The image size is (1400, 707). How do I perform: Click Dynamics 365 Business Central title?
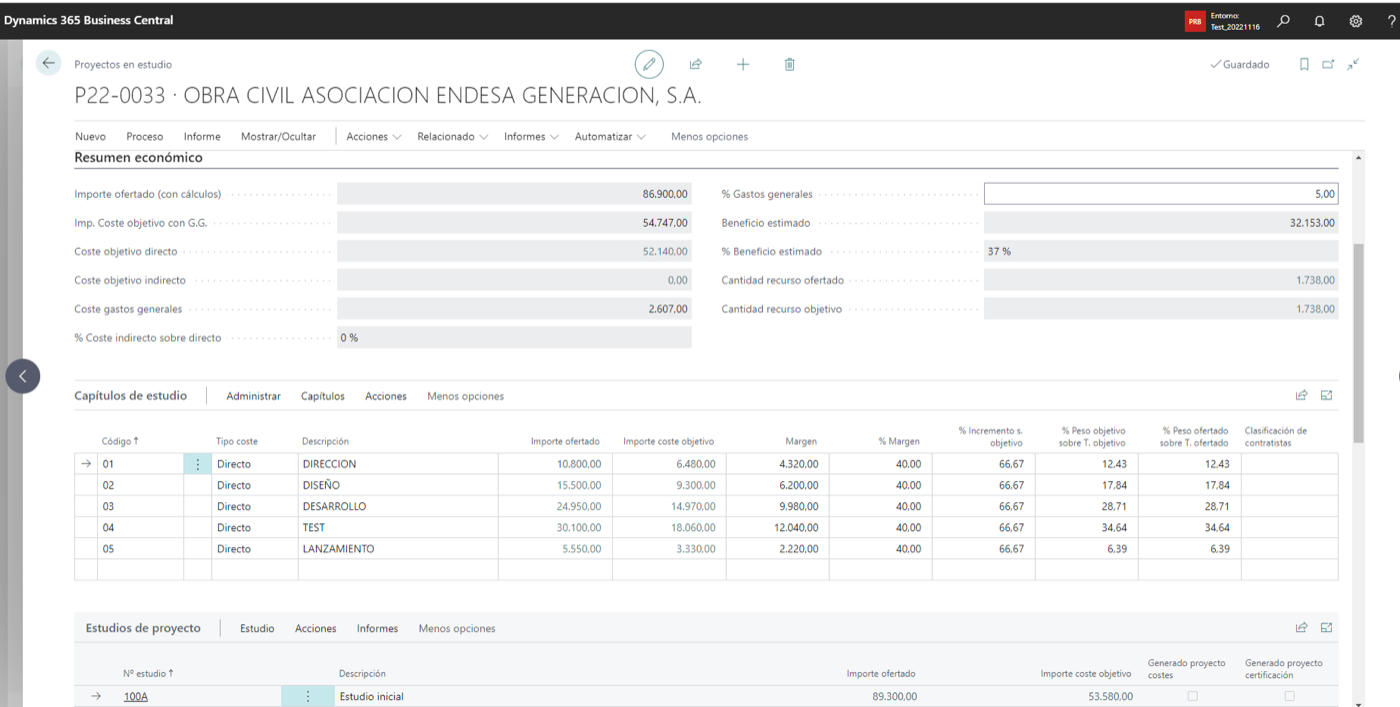(x=88, y=20)
